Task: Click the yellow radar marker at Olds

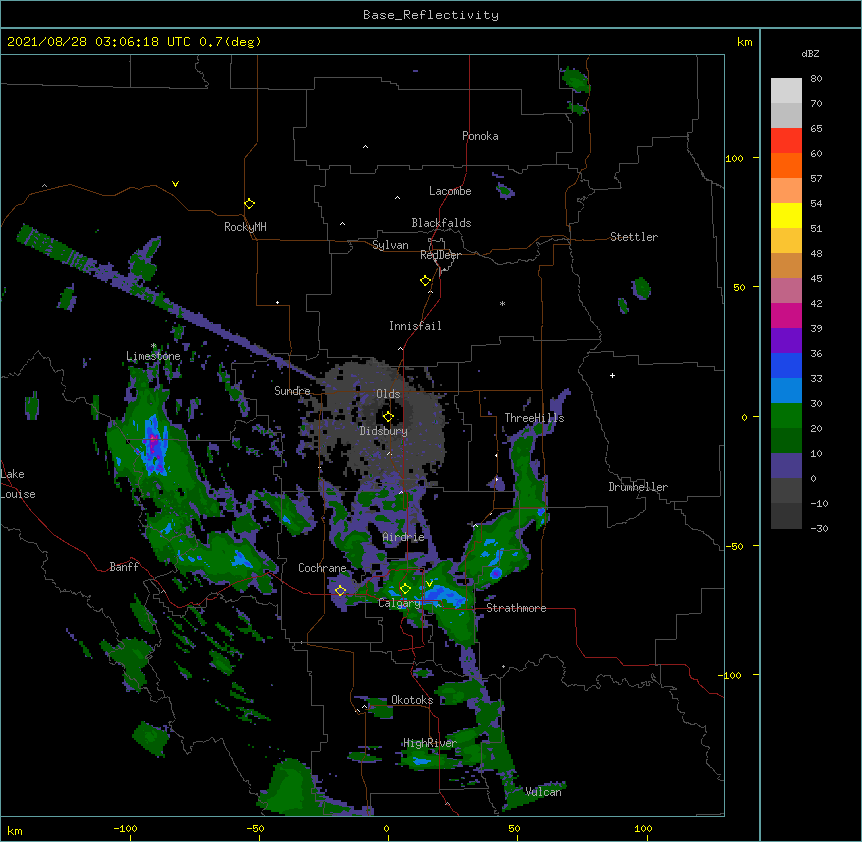Action: click(x=388, y=417)
